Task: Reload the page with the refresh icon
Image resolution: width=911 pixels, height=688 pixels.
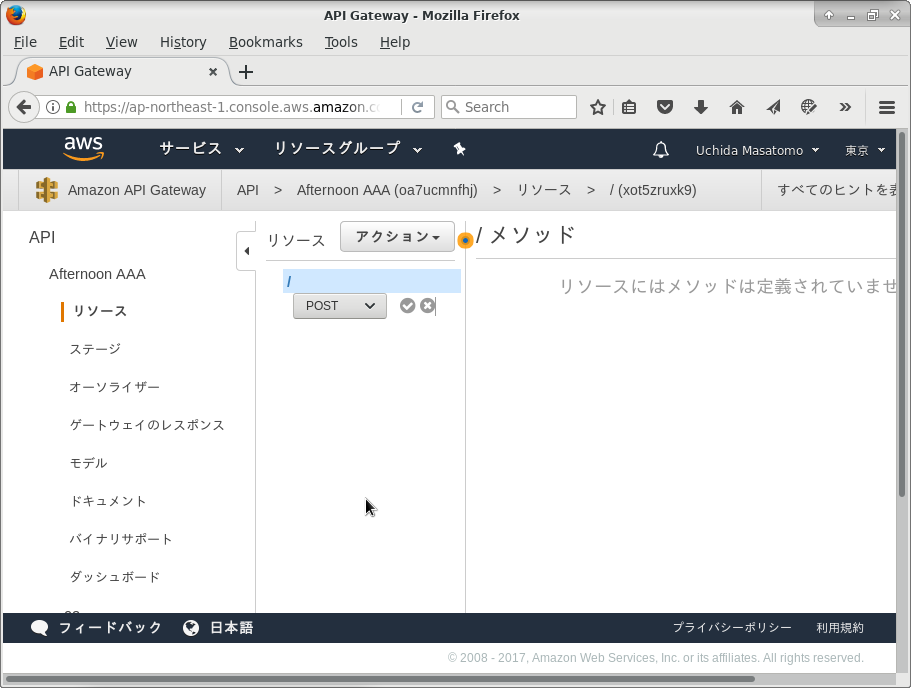Action: click(x=417, y=107)
